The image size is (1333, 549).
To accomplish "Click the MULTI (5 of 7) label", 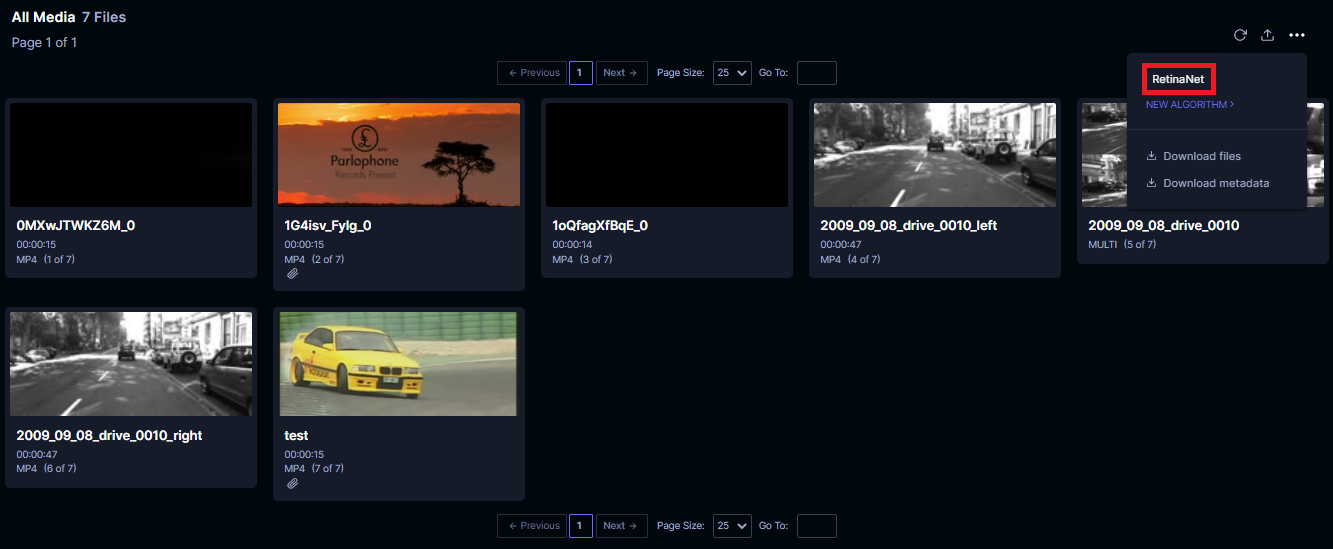I will [1122, 244].
